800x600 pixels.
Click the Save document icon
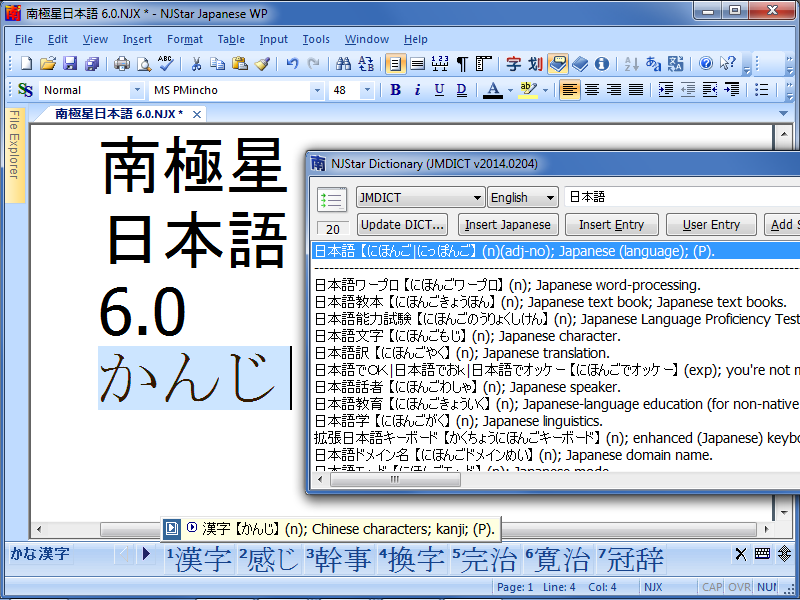coord(70,64)
